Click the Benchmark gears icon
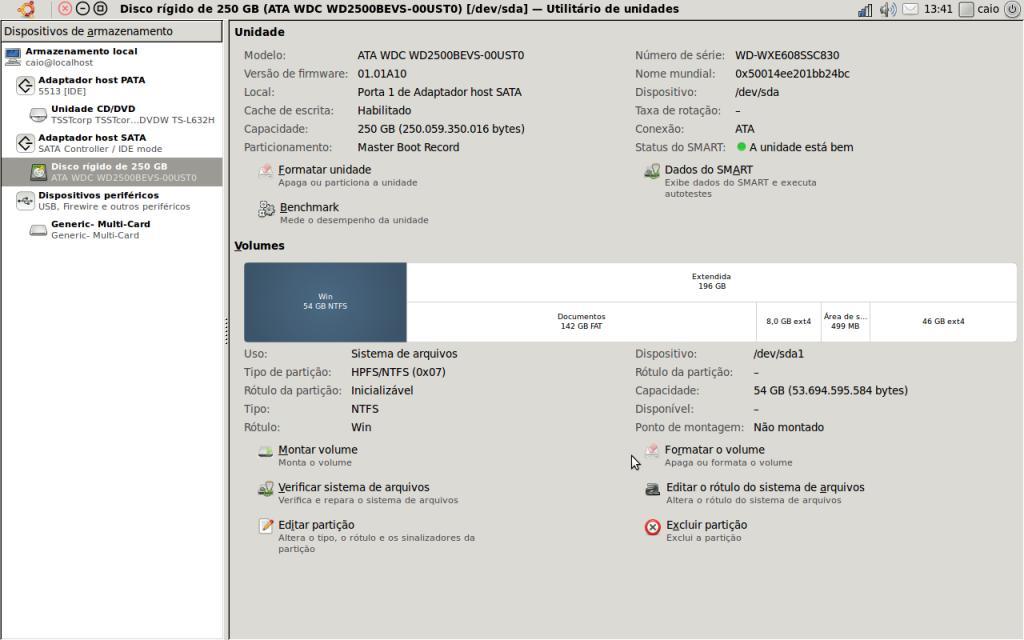The width and height of the screenshot is (1024, 640). point(266,209)
